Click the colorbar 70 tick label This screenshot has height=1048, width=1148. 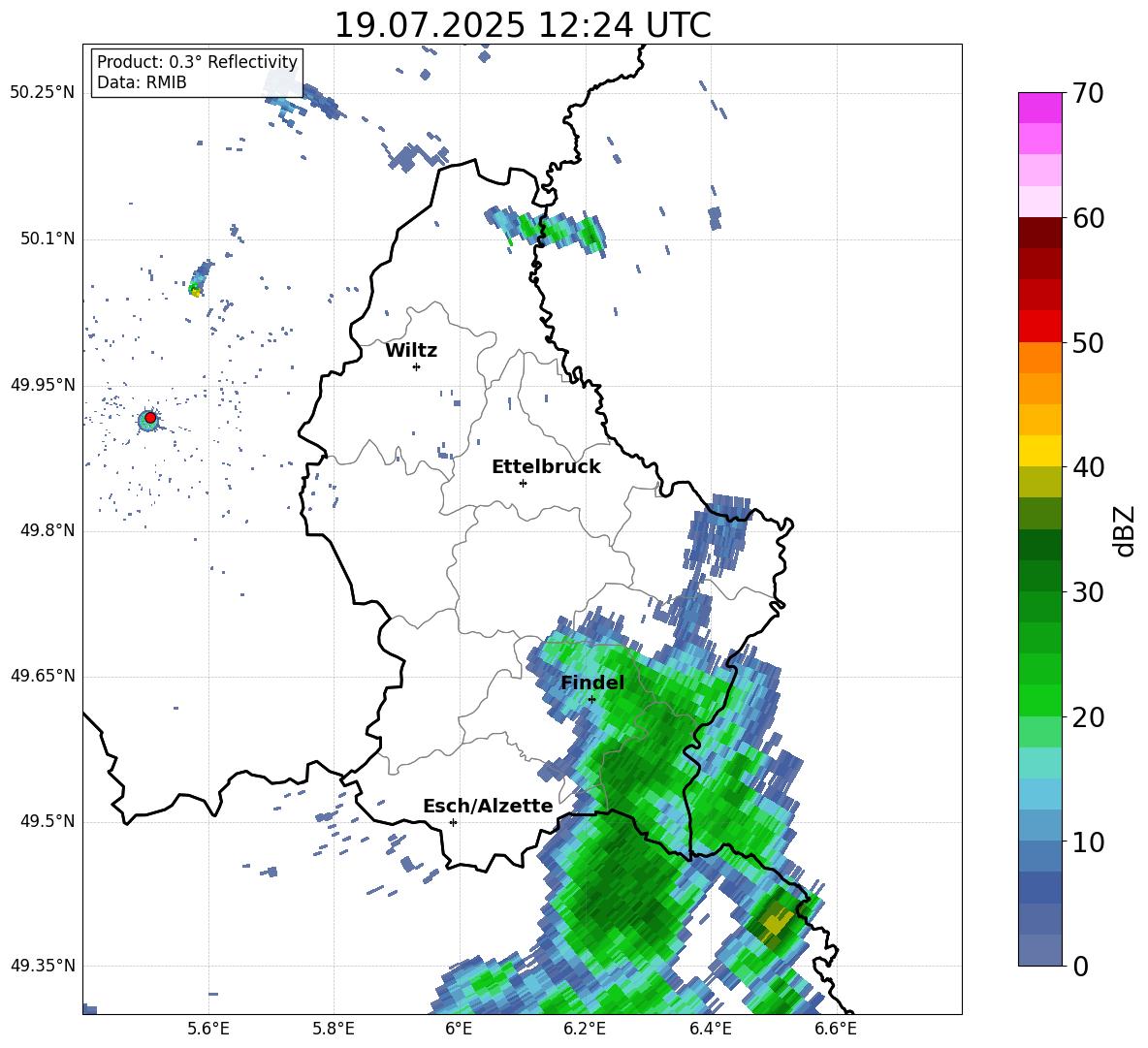1088,94
